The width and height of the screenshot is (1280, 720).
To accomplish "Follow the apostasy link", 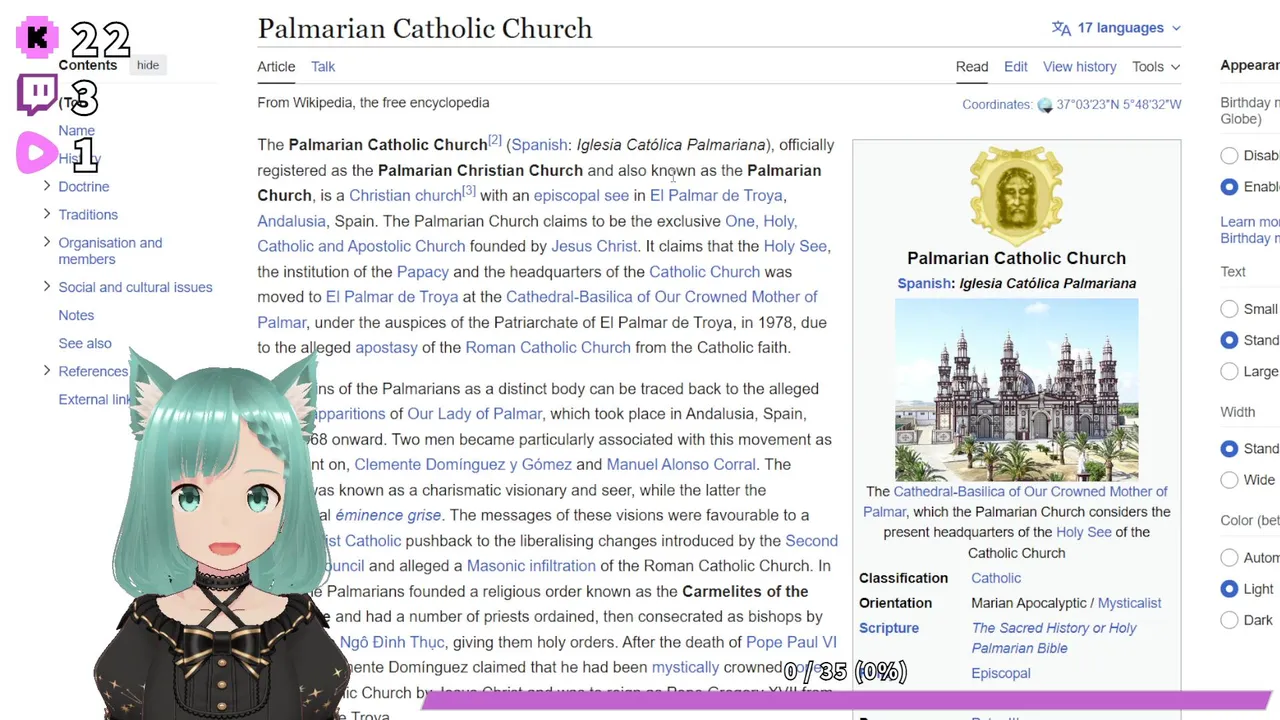I will pyautogui.click(x=386, y=348).
